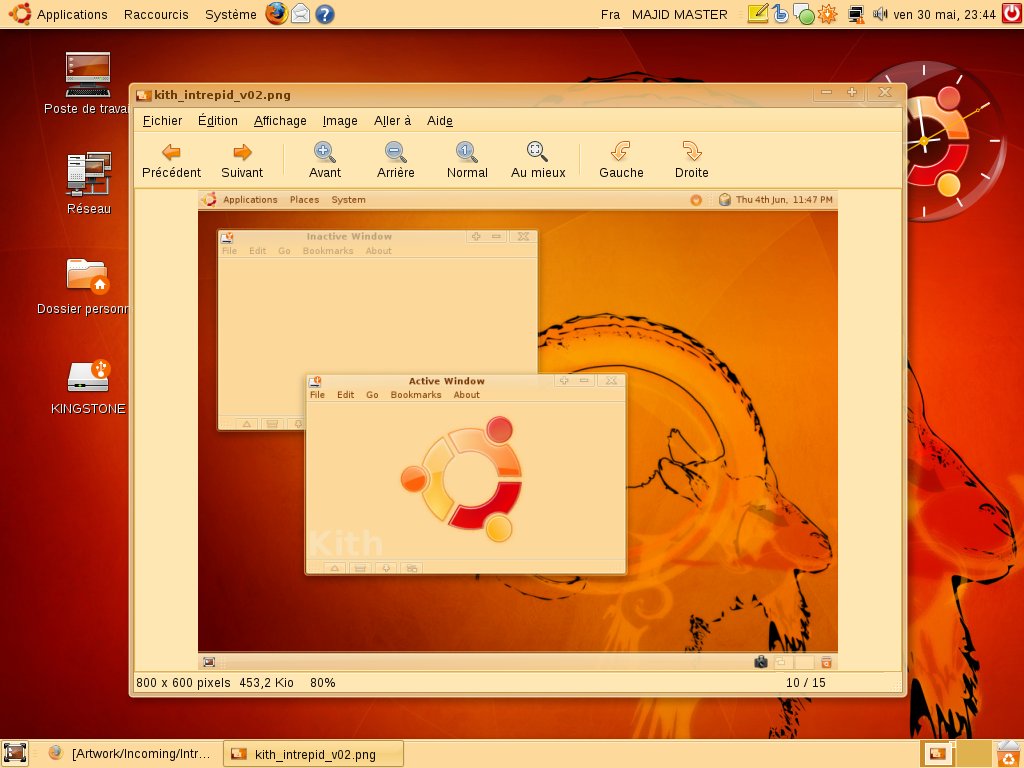Switch to the Artwork/Incoming/Intr… Firefox task
This screenshot has width=1024, height=768.
pos(129,754)
